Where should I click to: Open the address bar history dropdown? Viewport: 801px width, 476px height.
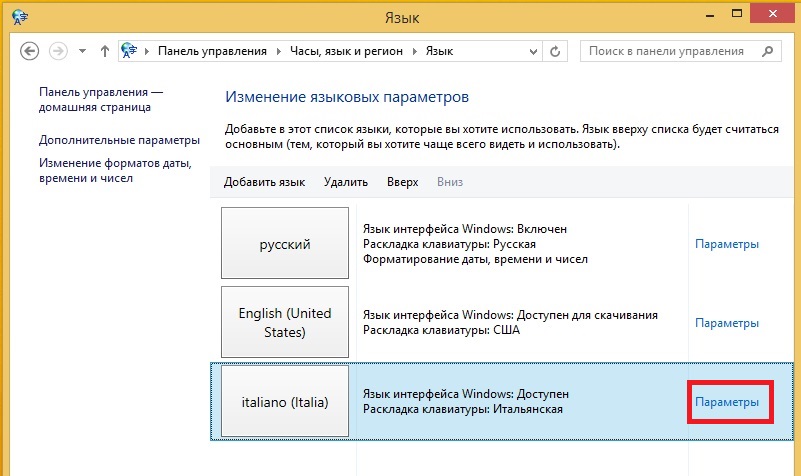(533, 51)
